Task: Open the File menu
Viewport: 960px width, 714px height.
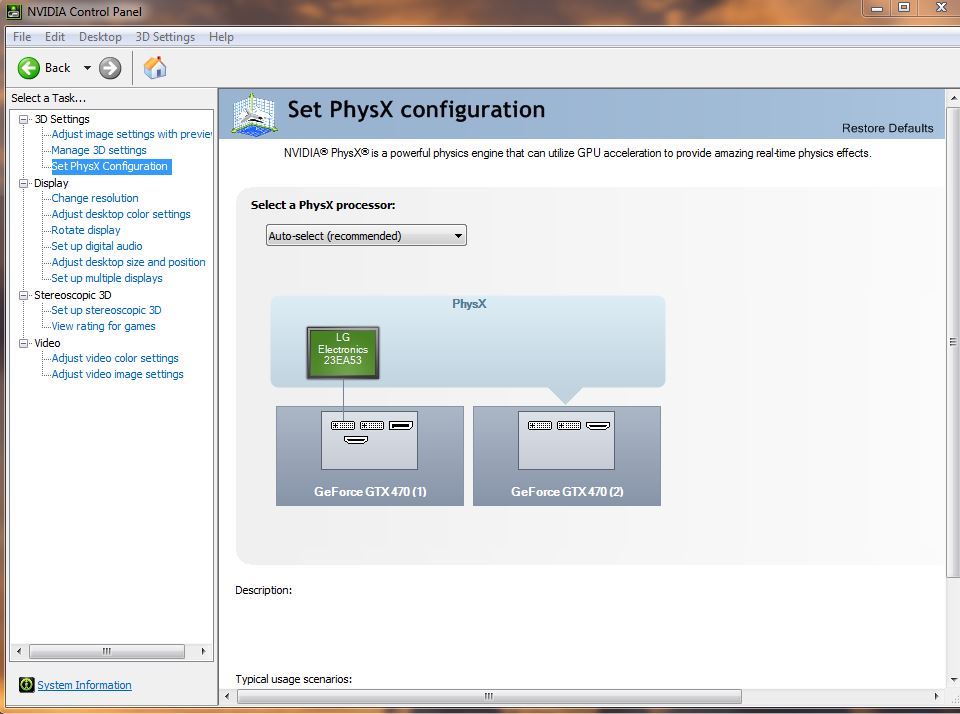Action: click(22, 37)
